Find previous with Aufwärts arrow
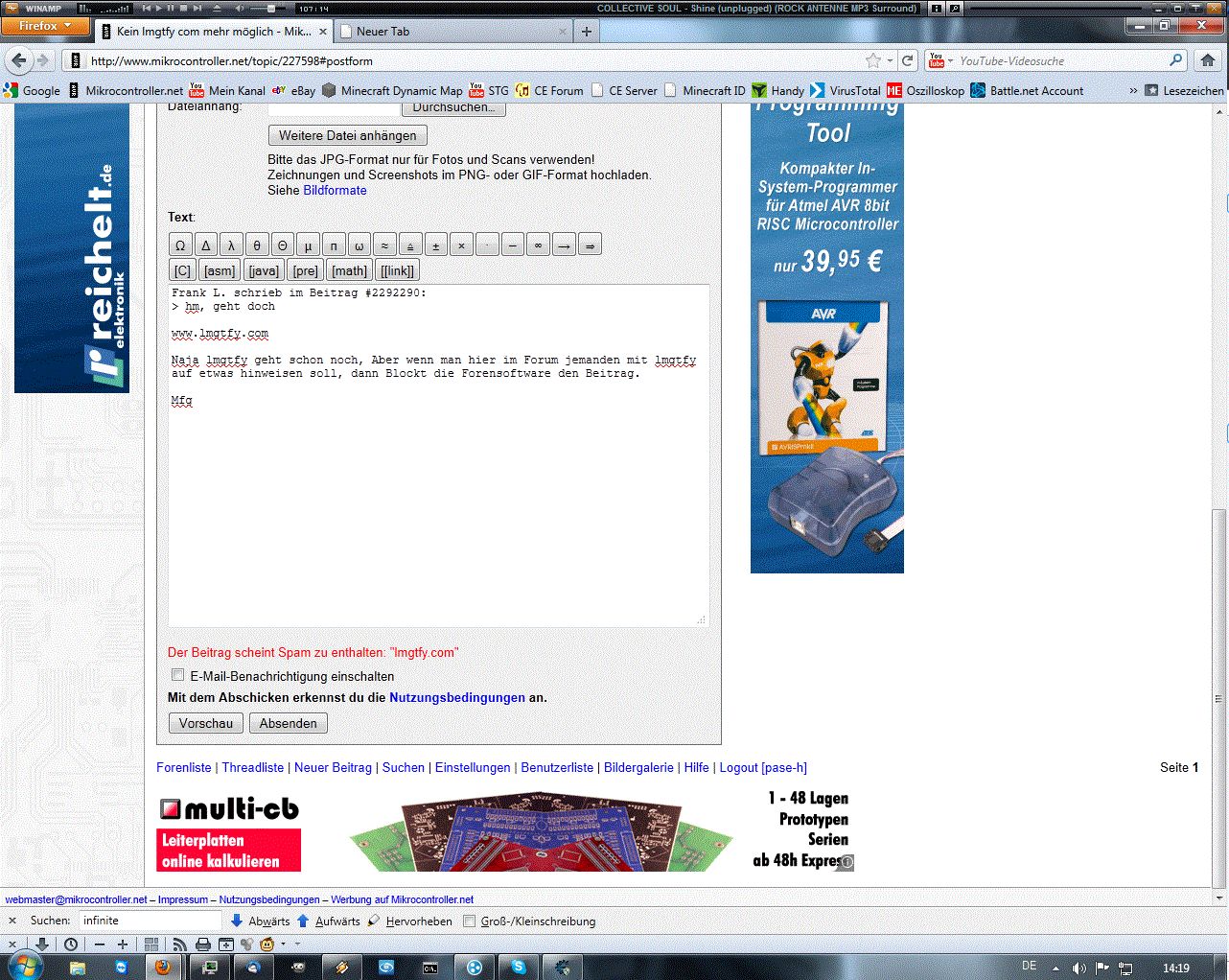Screen dimensions: 1229x980 pos(329,921)
